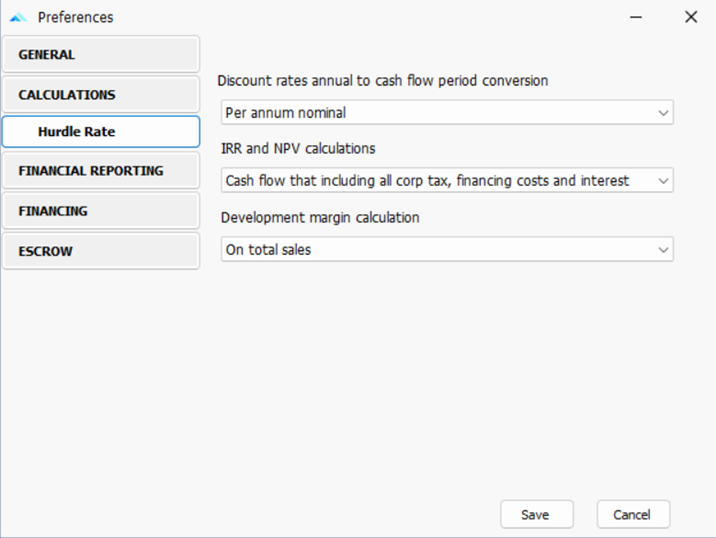
Task: Cancel the preference changes
Action: coord(632,514)
